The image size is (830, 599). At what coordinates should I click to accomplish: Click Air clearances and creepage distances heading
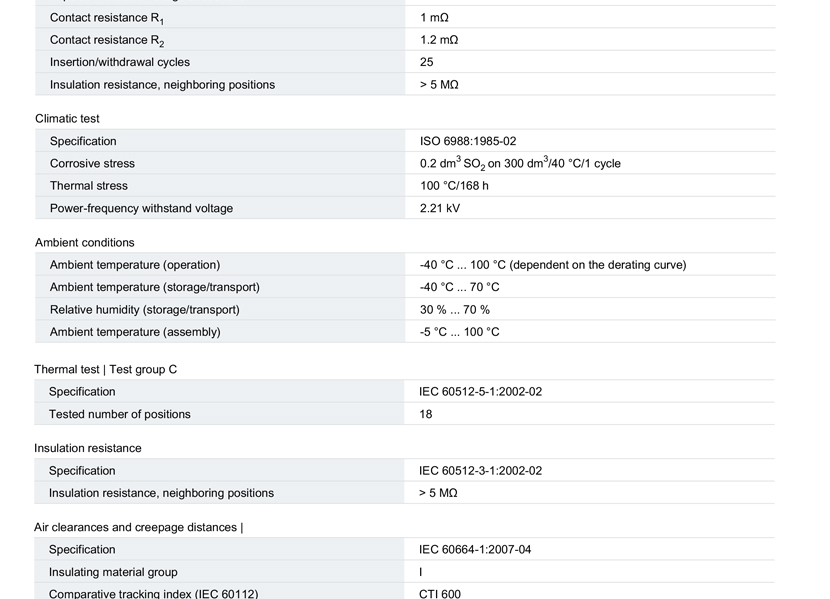coord(138,527)
